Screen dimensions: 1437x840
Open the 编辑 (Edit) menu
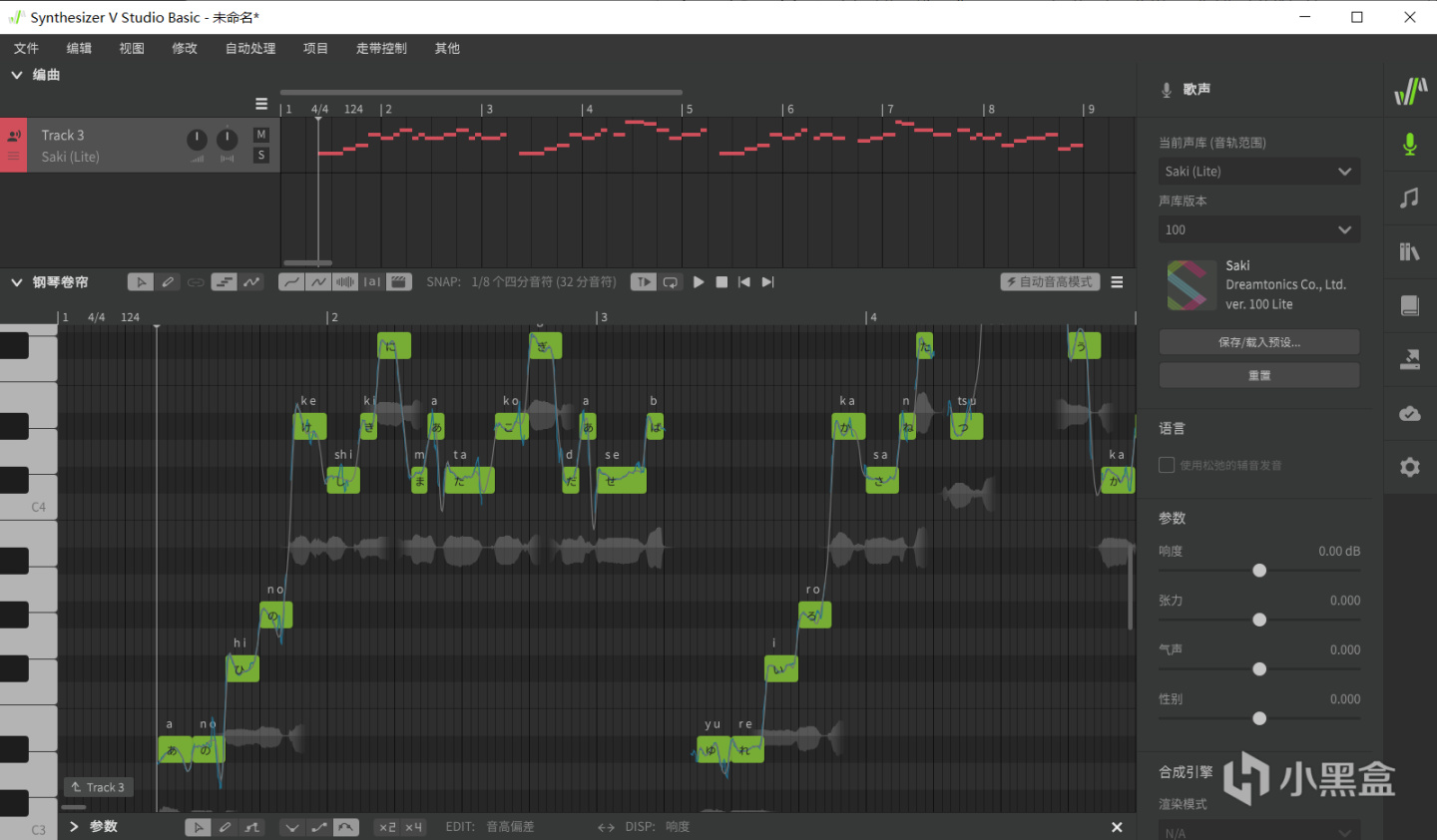coord(79,48)
